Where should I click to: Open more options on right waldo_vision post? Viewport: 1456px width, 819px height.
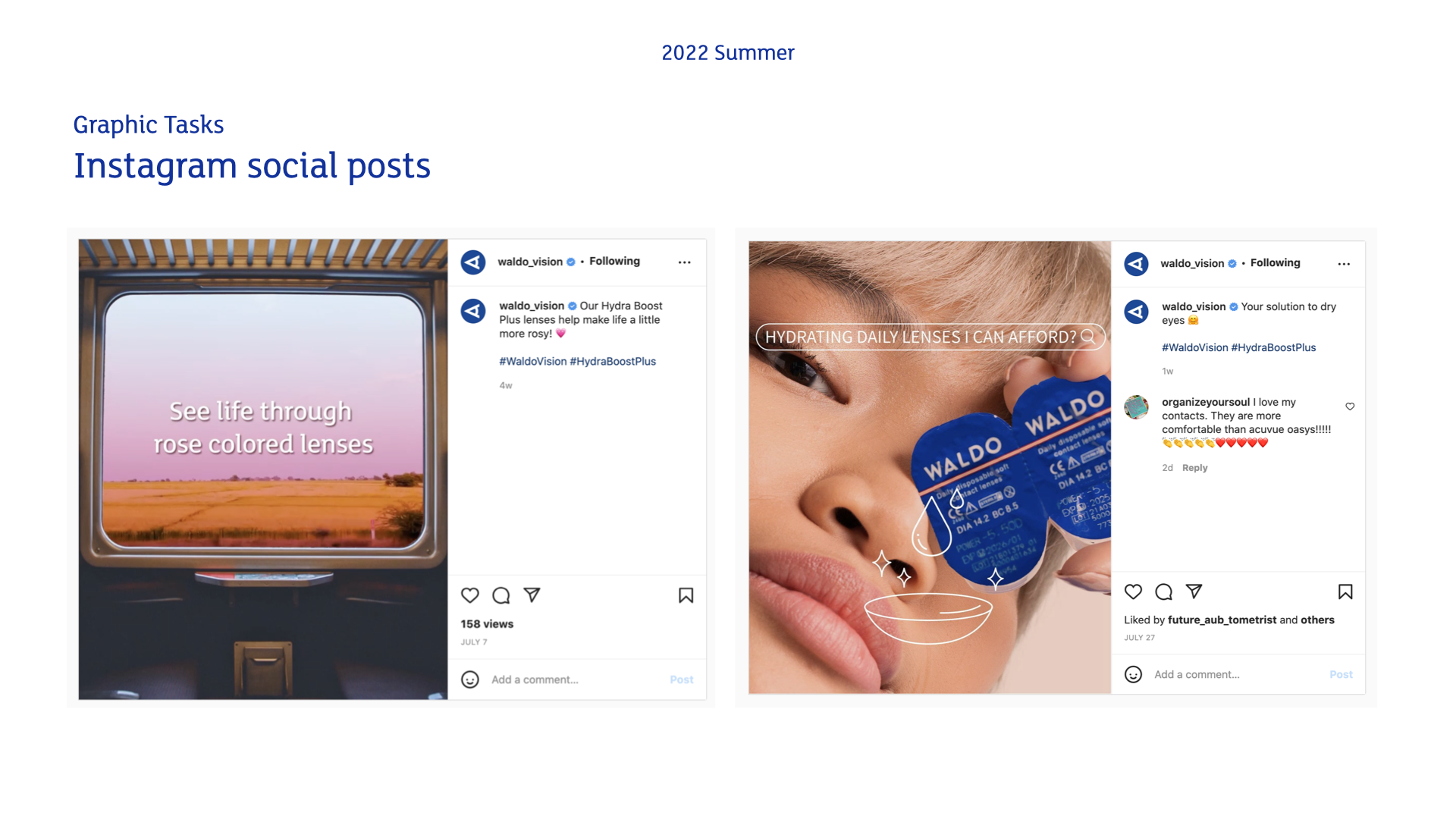(1345, 264)
